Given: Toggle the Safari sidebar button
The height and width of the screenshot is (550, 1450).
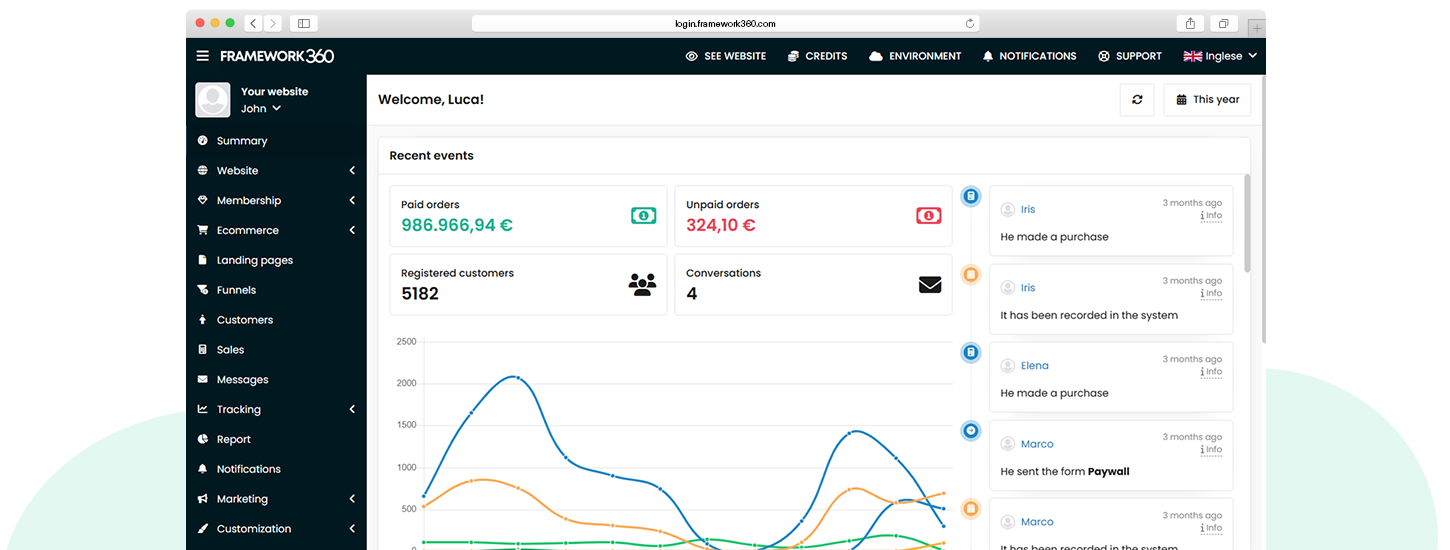Looking at the screenshot, I should click(304, 23).
